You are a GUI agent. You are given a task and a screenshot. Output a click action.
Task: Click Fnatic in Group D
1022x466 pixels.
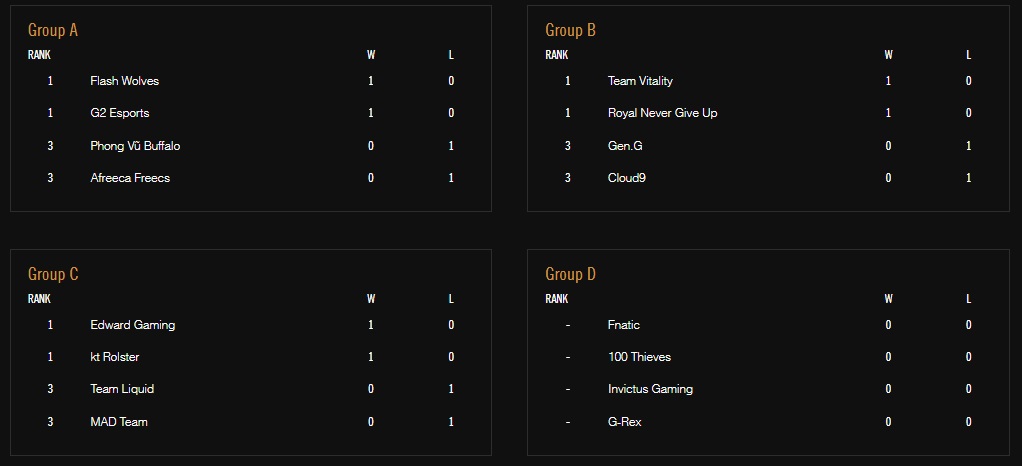pos(624,325)
